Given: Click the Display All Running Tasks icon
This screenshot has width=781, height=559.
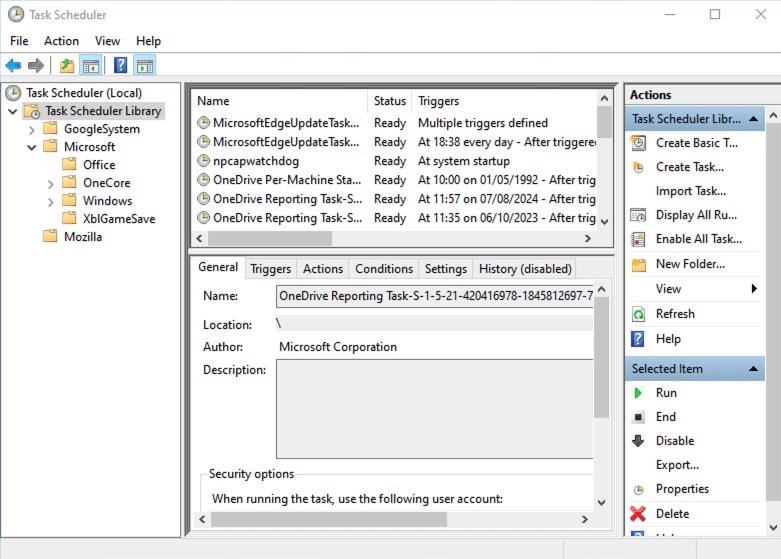Looking at the screenshot, I should pos(639,215).
